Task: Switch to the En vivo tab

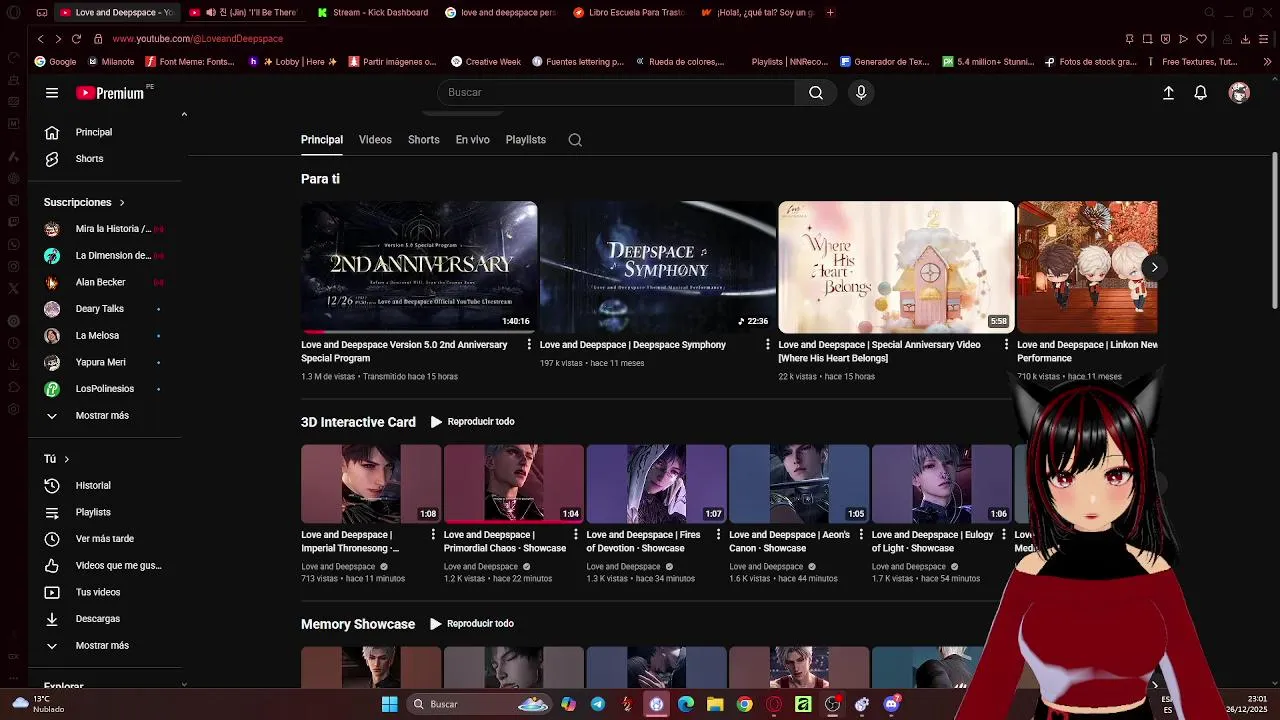Action: point(472,140)
